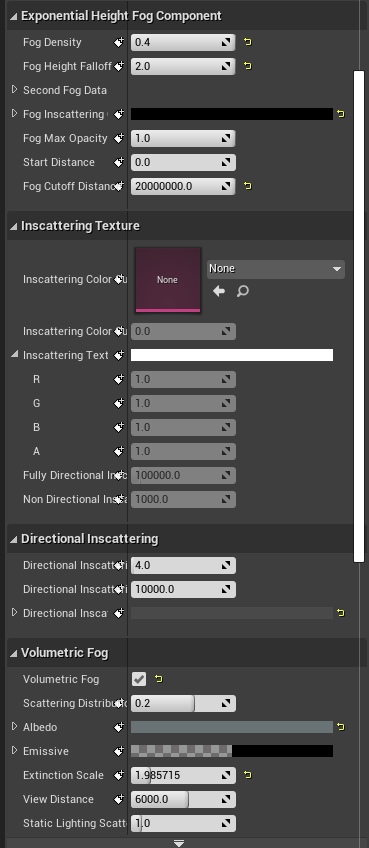Click Fog Density field with 0.4
This screenshot has width=369, height=848.
pos(183,42)
